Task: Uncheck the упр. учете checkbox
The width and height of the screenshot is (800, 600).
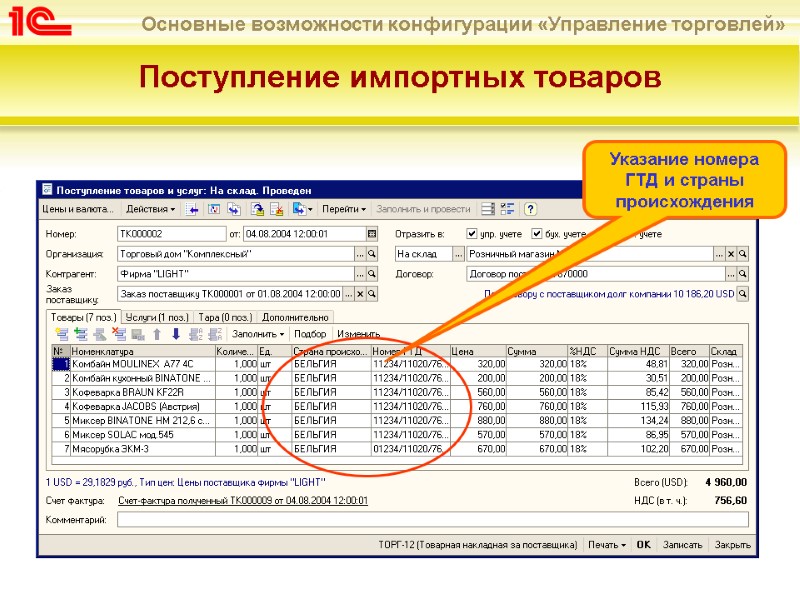Action: coord(472,232)
